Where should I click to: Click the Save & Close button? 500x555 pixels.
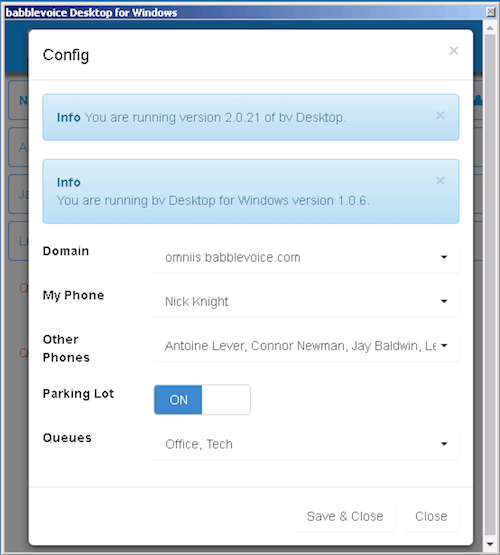[x=345, y=516]
